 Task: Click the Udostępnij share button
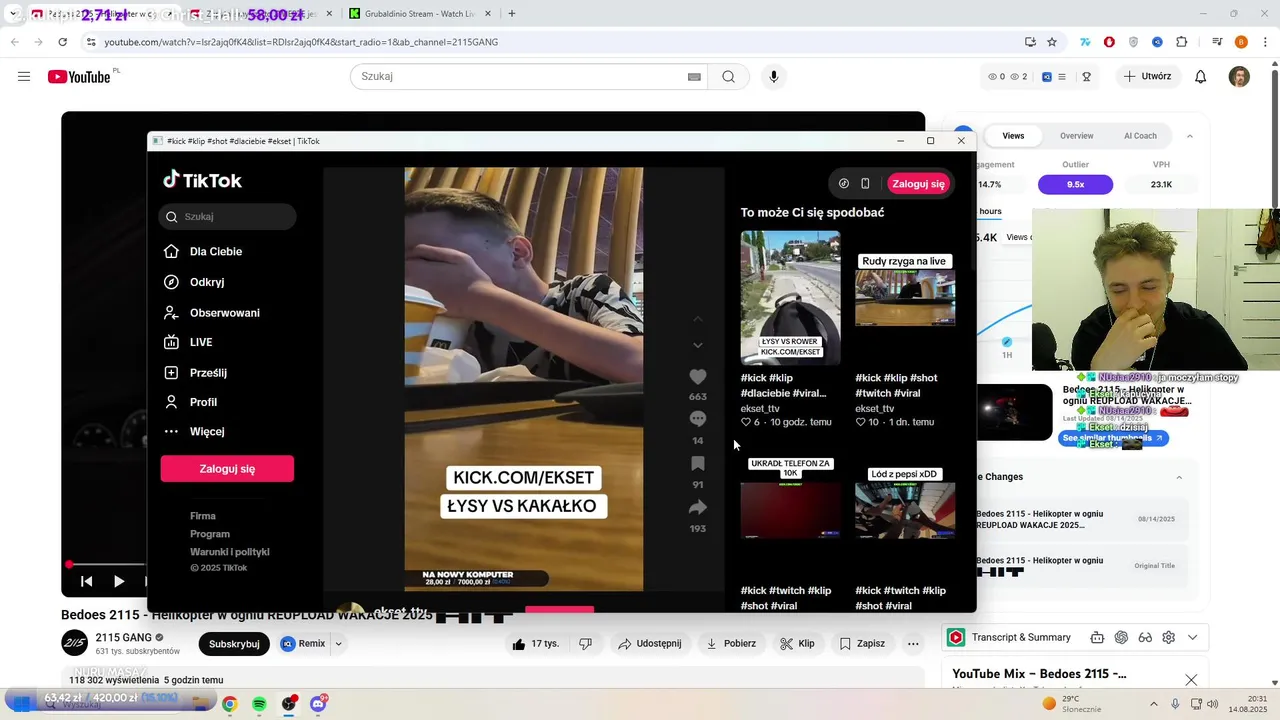(x=650, y=644)
